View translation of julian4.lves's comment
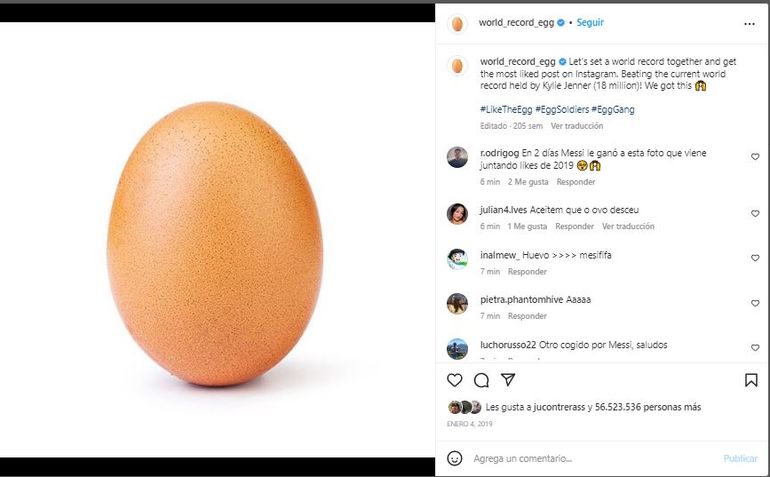 tap(628, 227)
